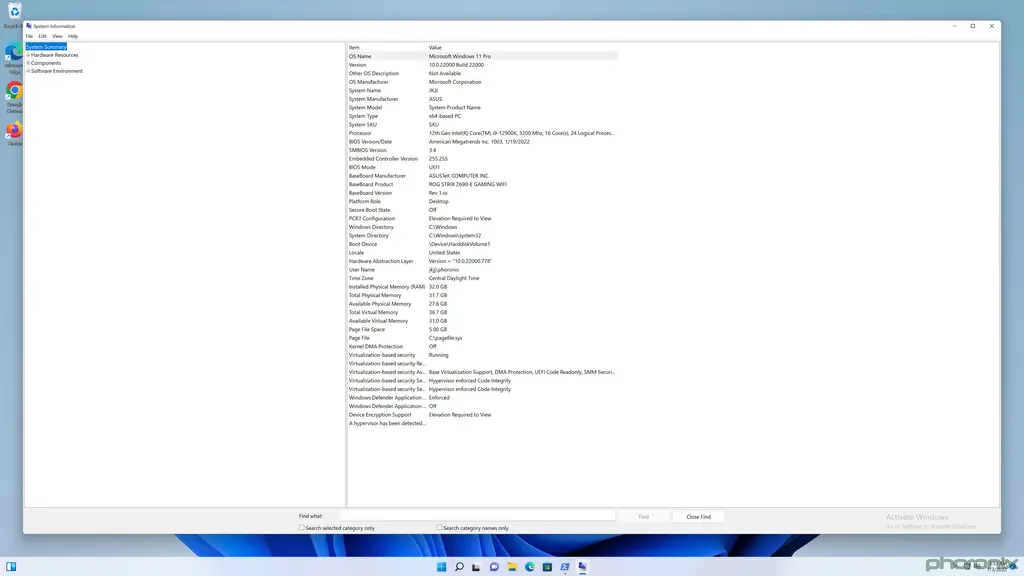Launch the Google Chrome desktop shortcut
This screenshot has width=1024, height=576.
(14, 91)
